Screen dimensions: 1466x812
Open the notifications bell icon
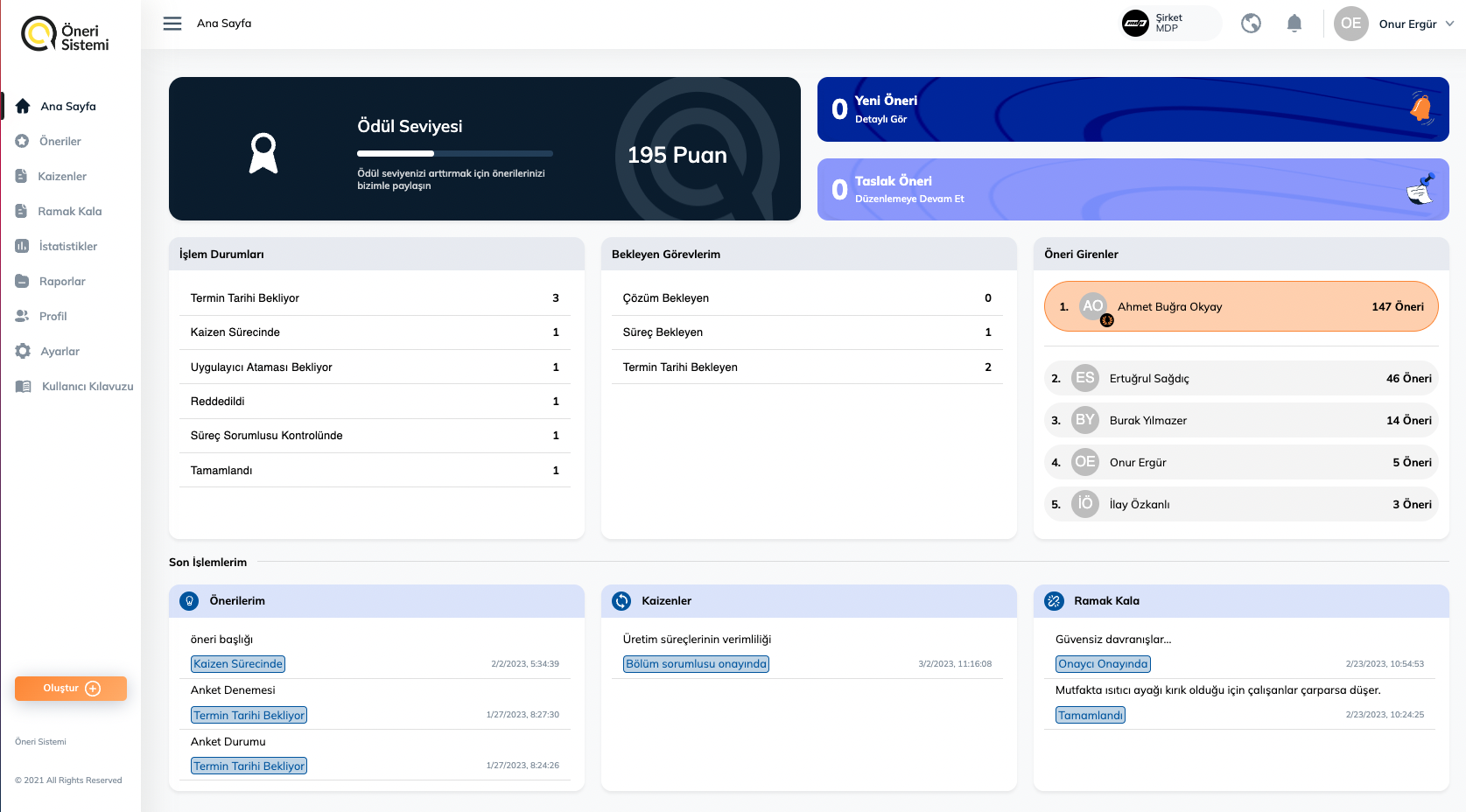point(1294,24)
